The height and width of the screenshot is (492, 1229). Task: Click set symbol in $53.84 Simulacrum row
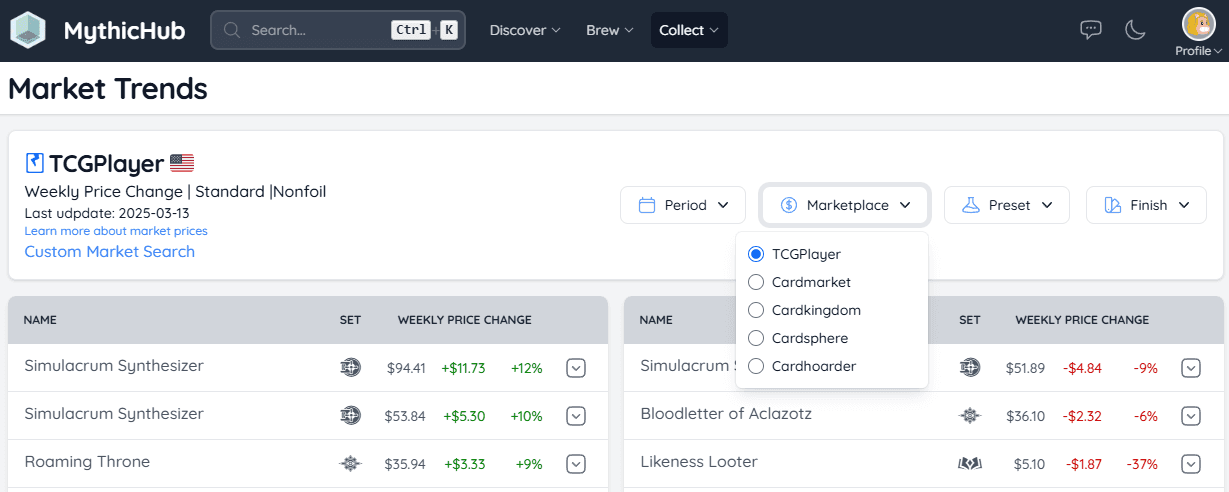point(350,416)
